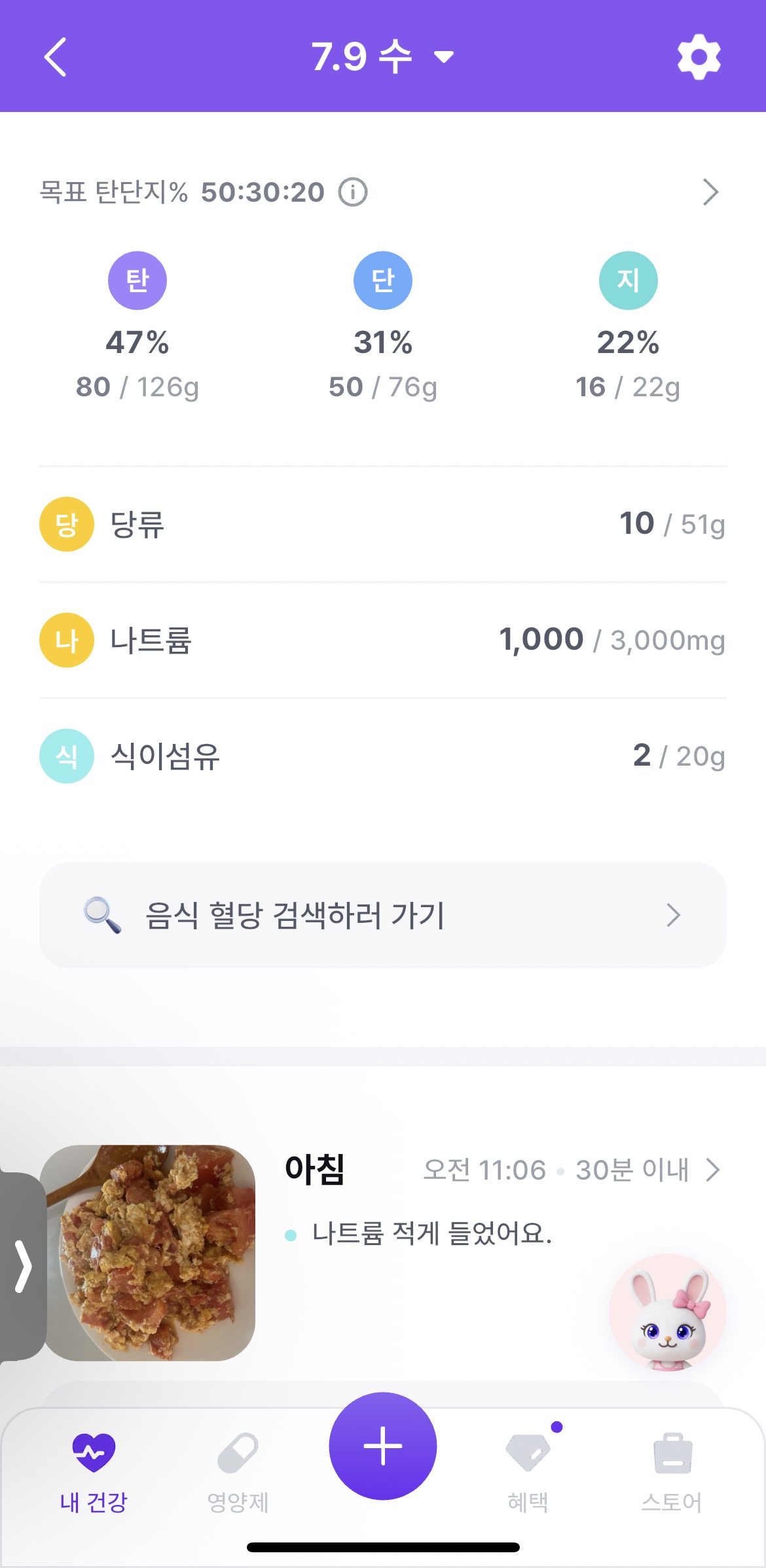Tap the teal fat 지 circle icon
Screen dimensions: 766x1568
(628, 280)
